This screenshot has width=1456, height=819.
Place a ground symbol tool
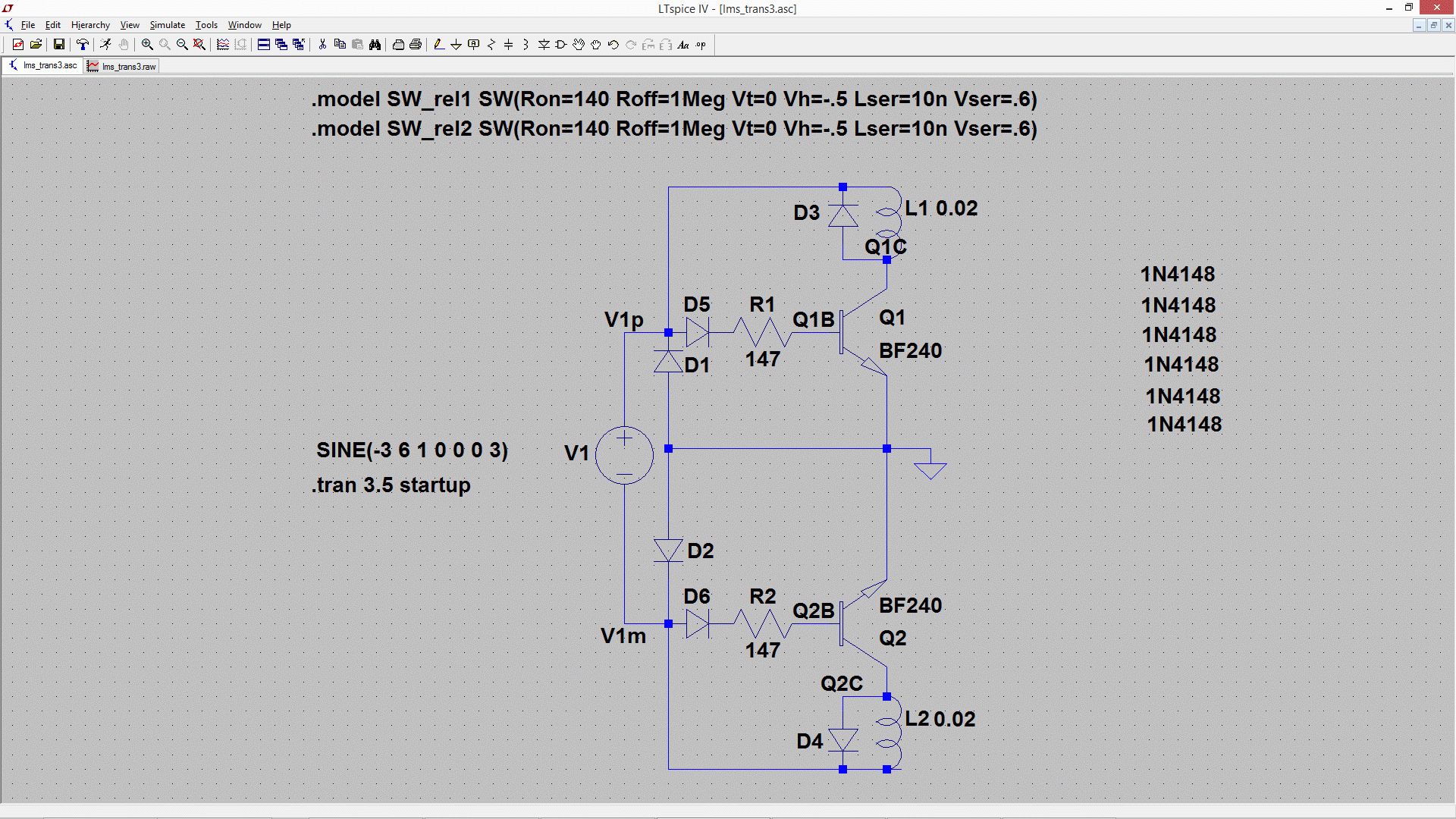click(456, 45)
